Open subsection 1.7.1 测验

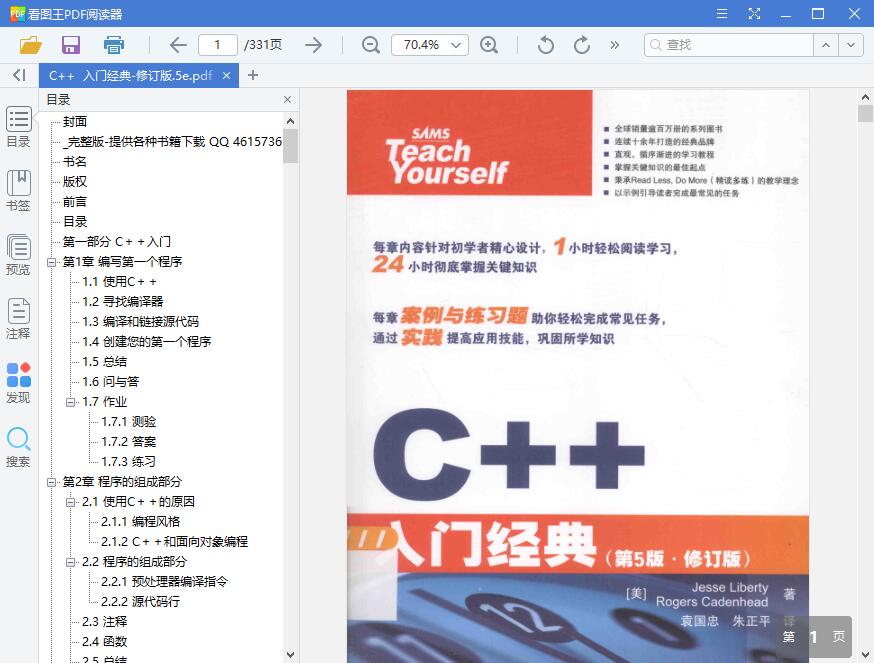pyautogui.click(x=129, y=422)
